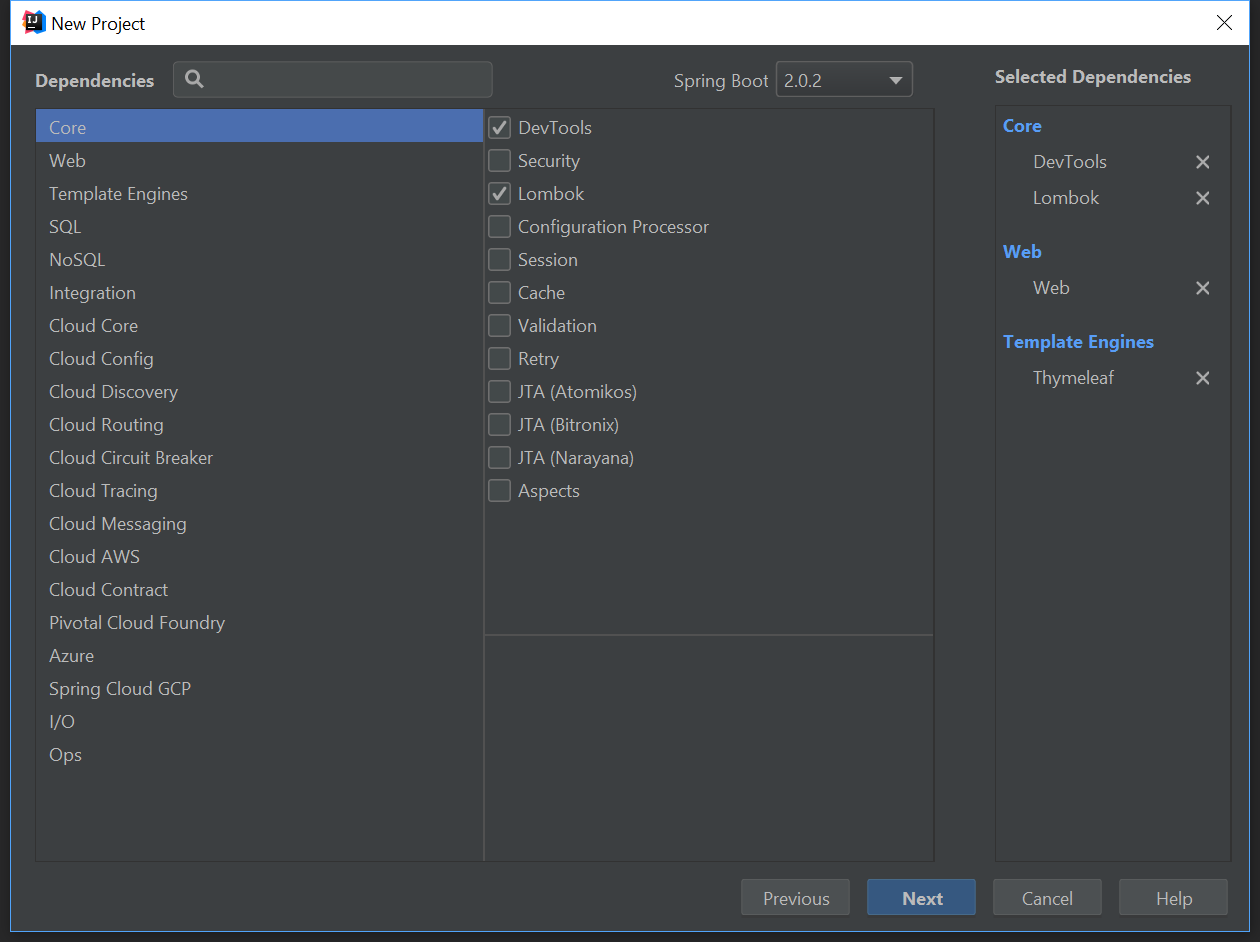This screenshot has width=1260, height=942.
Task: Focus the dependencies search field
Action: click(333, 80)
